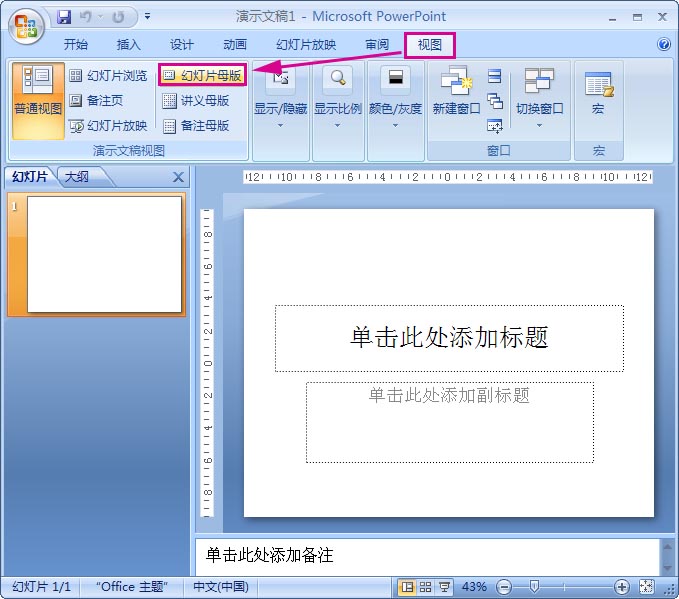This screenshot has width=679, height=599.
Task: Click the 显示/隐藏 group icon
Action: 281,79
